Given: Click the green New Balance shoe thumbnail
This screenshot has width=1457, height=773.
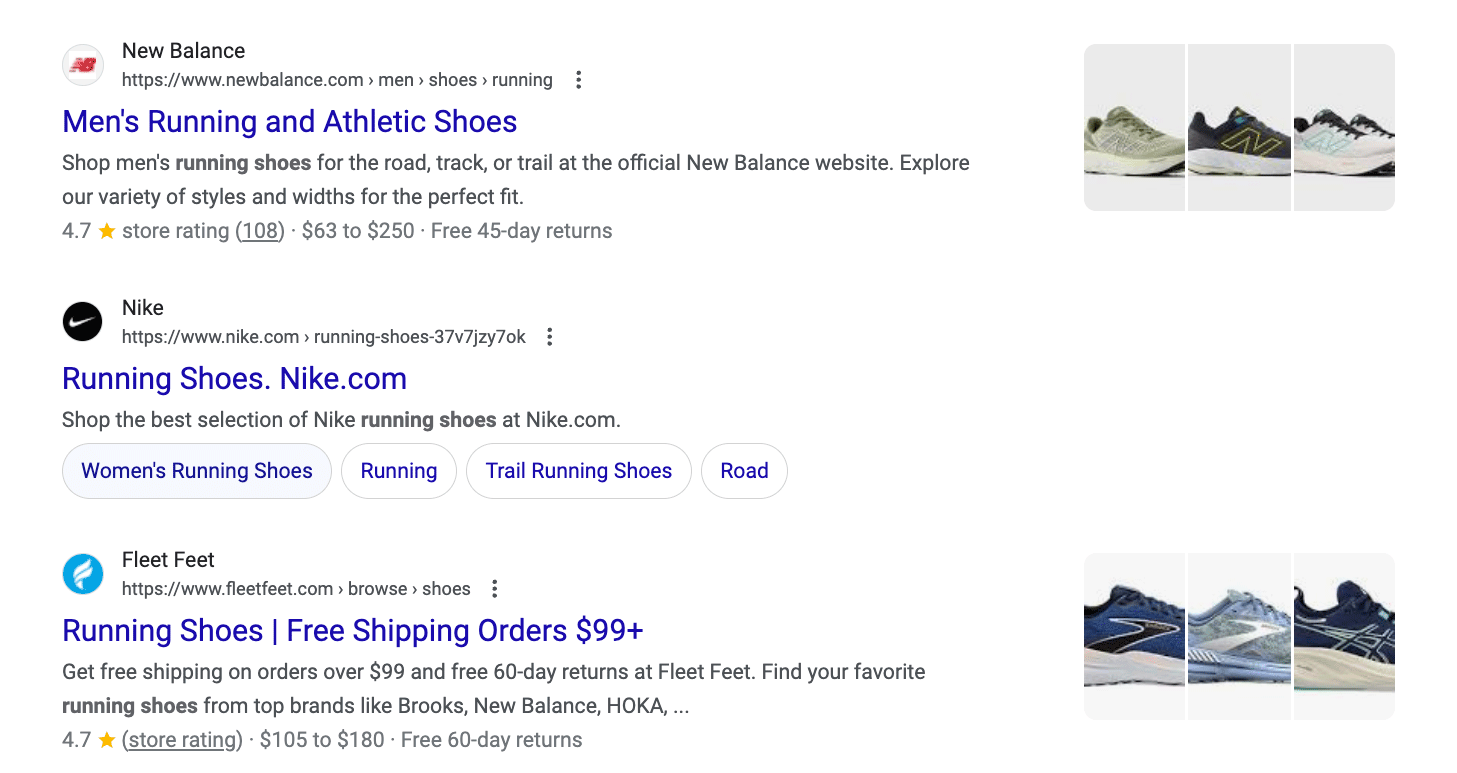Looking at the screenshot, I should point(1133,127).
